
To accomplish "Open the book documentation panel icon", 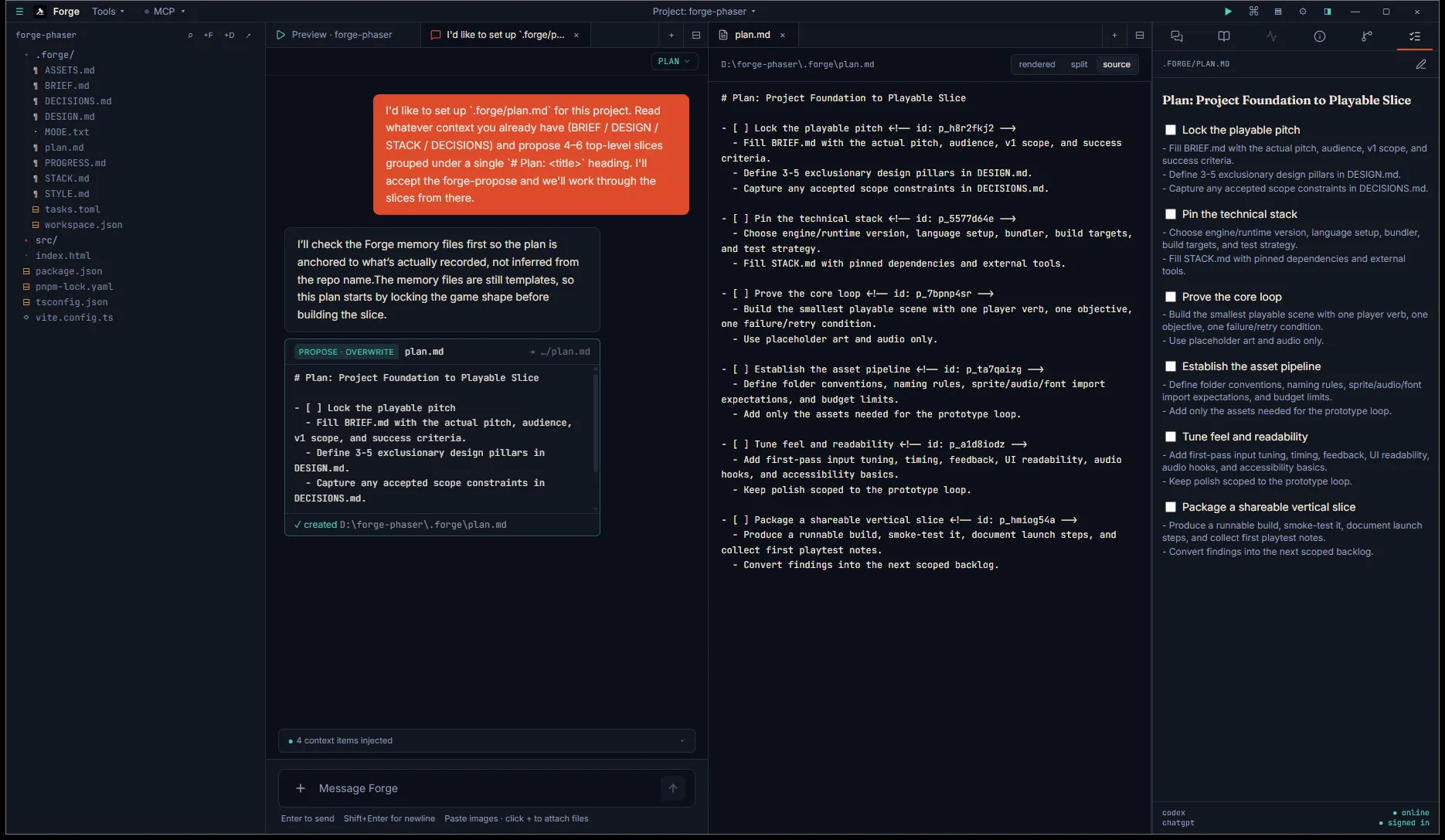I will click(1224, 36).
